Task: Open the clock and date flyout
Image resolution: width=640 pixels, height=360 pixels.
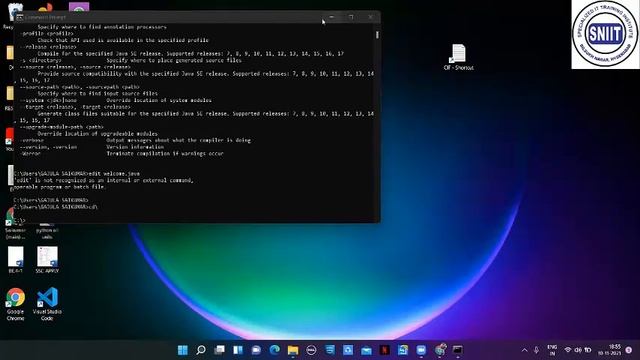Action: click(x=610, y=350)
